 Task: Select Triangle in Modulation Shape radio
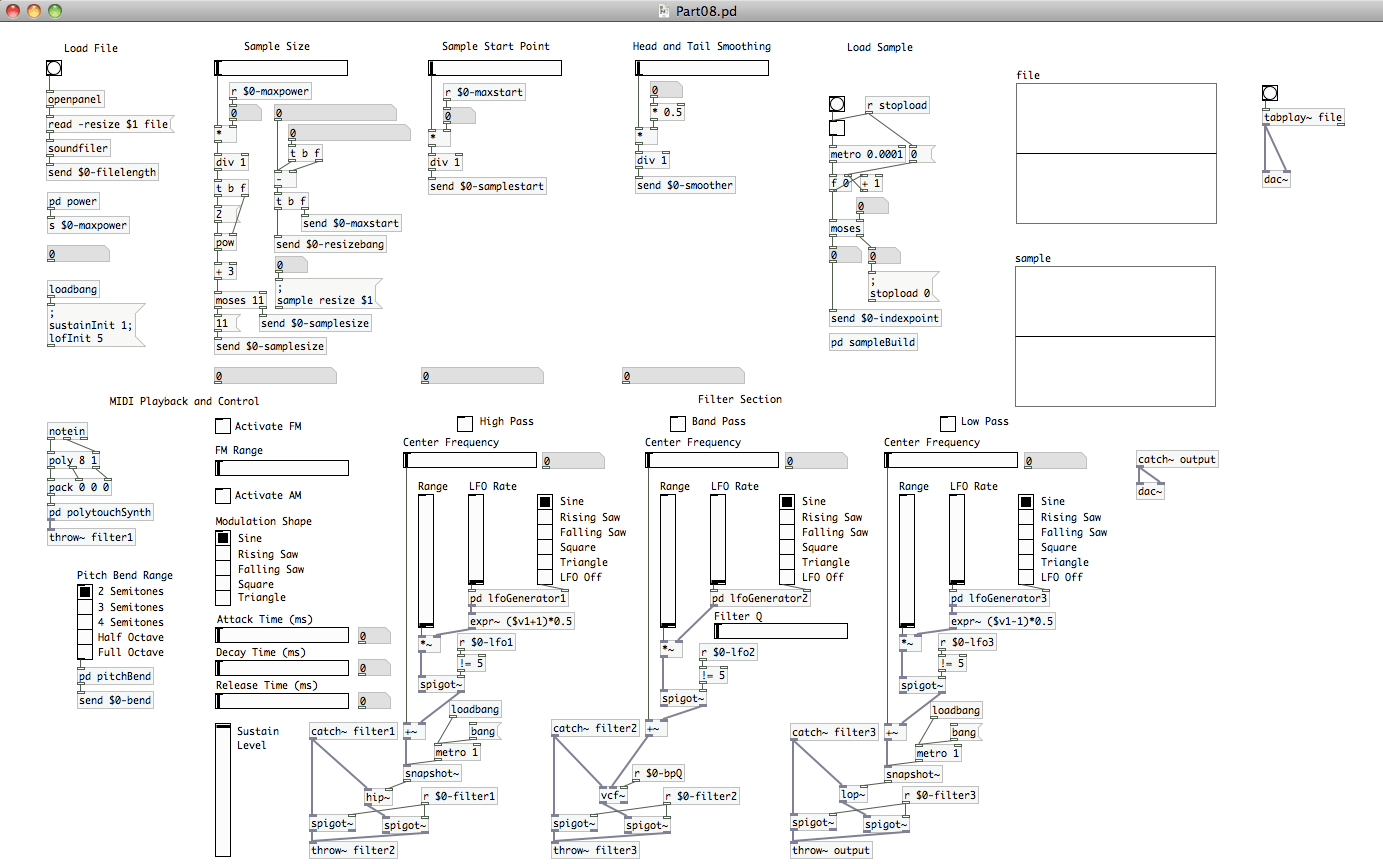click(223, 598)
